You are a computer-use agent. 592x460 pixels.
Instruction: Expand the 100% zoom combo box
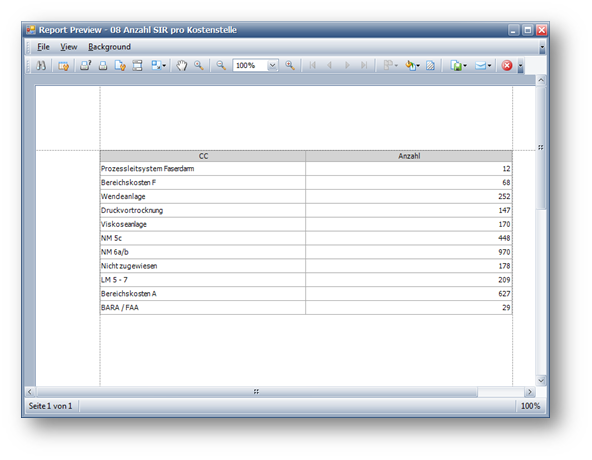(273, 66)
